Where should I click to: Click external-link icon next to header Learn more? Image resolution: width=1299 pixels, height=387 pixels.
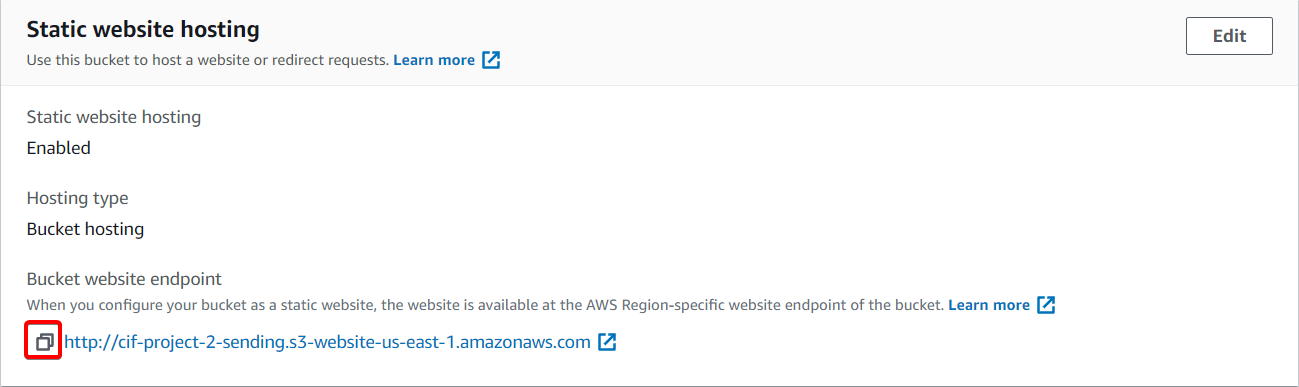pyautogui.click(x=491, y=60)
